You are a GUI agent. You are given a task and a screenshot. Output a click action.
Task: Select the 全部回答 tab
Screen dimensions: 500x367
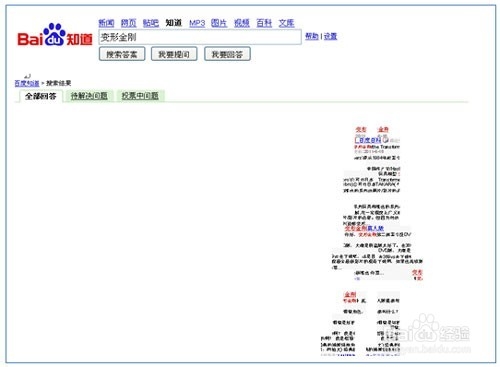tap(40, 96)
